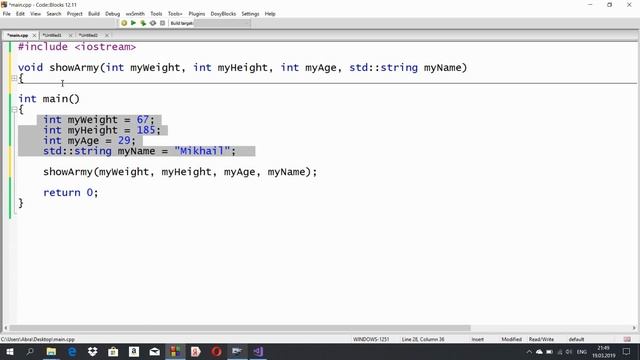The width and height of the screenshot is (640, 360).
Task: Open the File menu
Action: (x=7, y=14)
